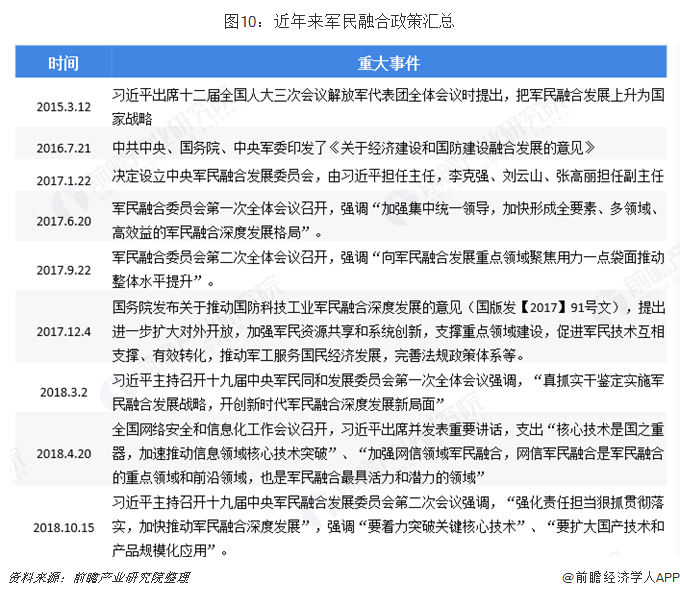Click the 全国网络安全和信息化工作会议 event text
Image resolution: width=680 pixels, height=596 pixels.
[x=388, y=453]
